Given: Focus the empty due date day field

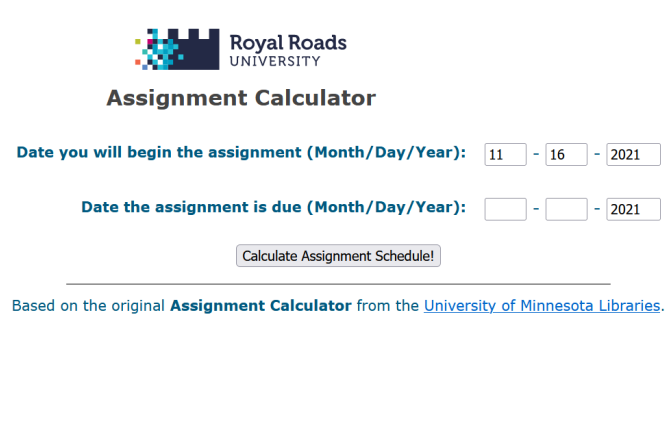Looking at the screenshot, I should 566,209.
